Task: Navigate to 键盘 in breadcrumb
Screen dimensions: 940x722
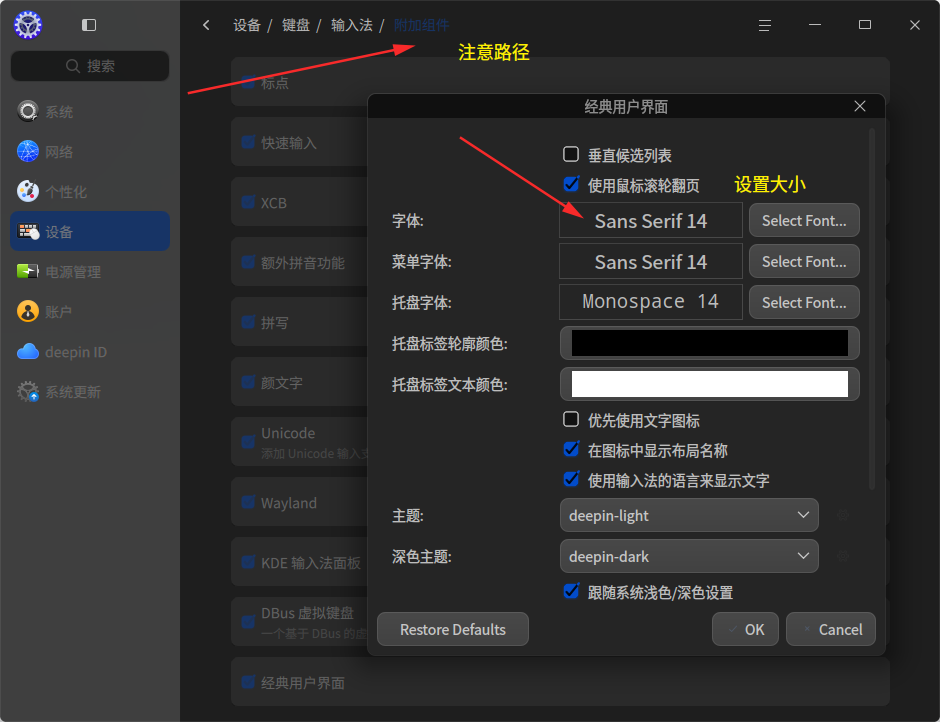Action: click(296, 25)
